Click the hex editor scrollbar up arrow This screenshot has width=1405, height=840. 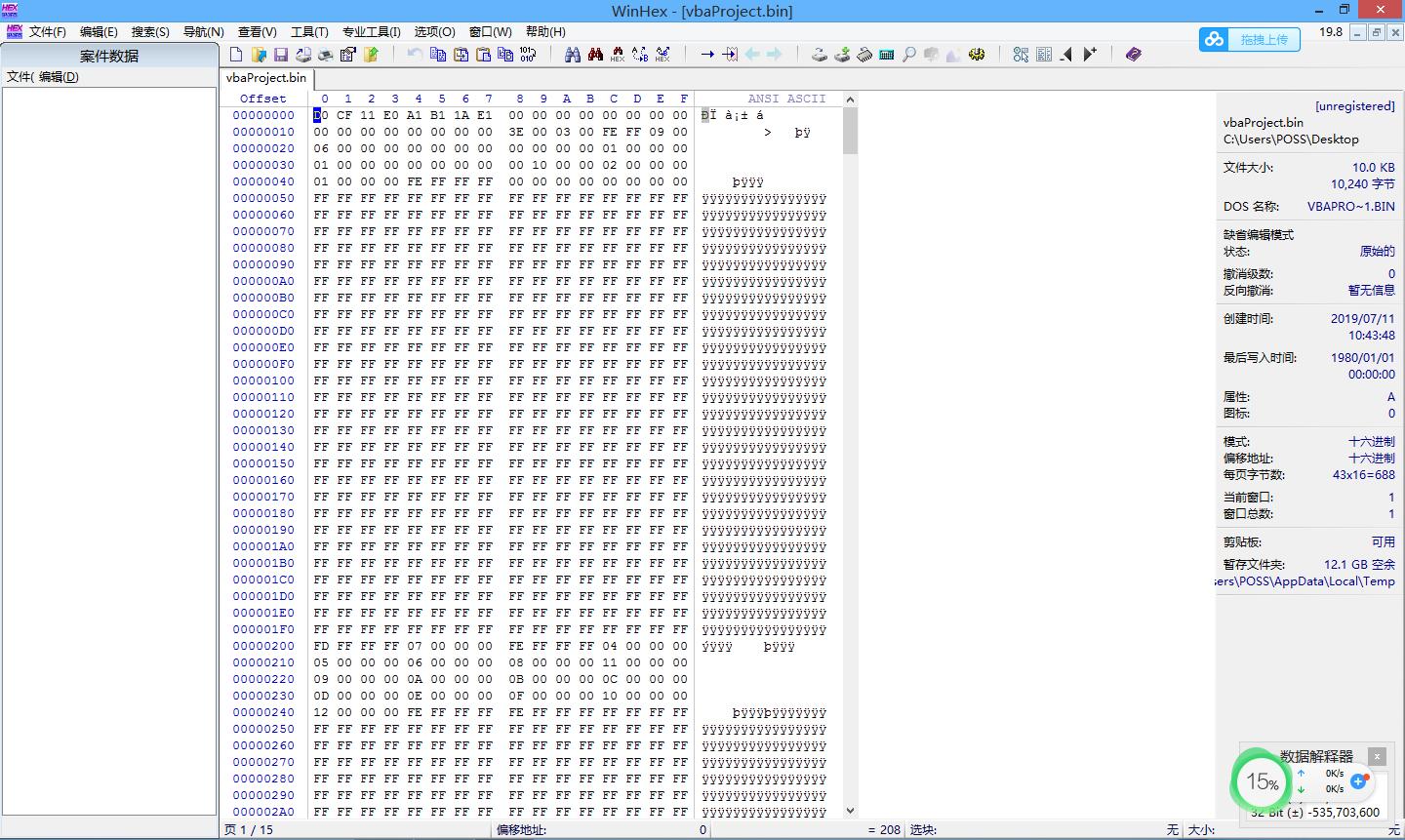click(x=850, y=99)
